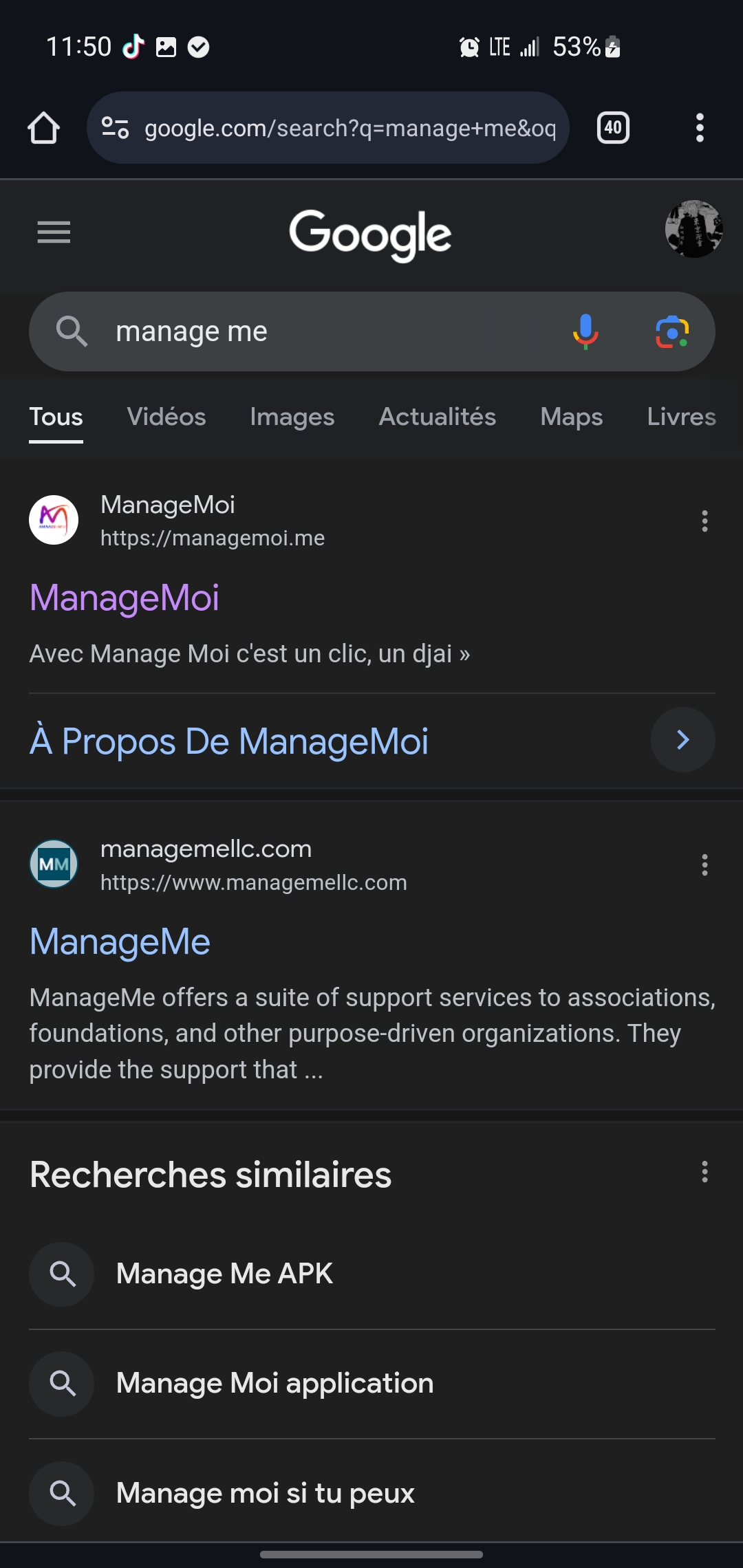Tap the Google account profile picture

tap(693, 229)
